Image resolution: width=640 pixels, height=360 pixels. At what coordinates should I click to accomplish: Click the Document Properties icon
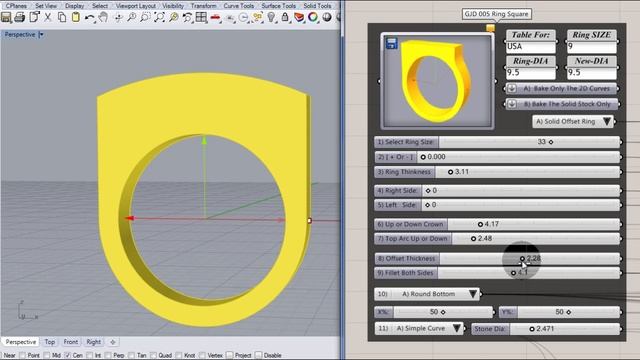tap(34, 17)
